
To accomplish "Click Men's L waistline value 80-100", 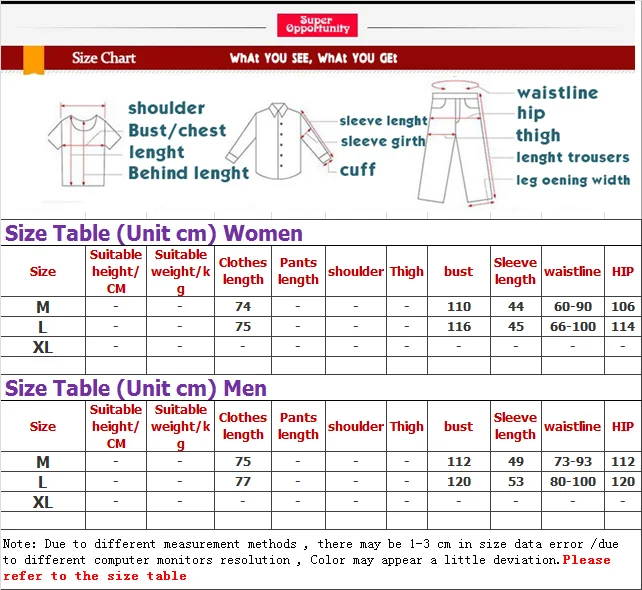I will (x=573, y=481).
